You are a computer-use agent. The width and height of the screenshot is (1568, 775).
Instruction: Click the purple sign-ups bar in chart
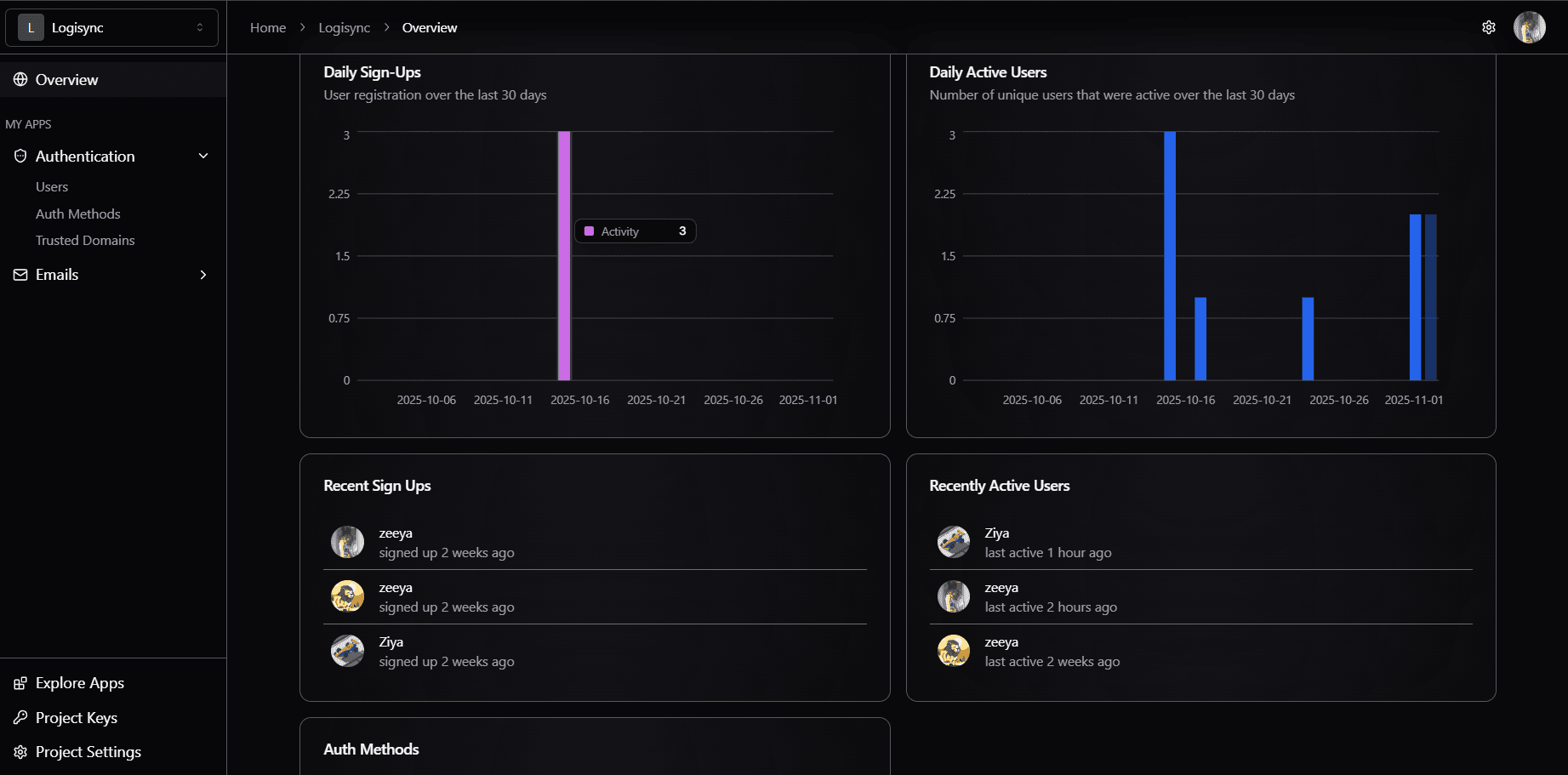564,255
